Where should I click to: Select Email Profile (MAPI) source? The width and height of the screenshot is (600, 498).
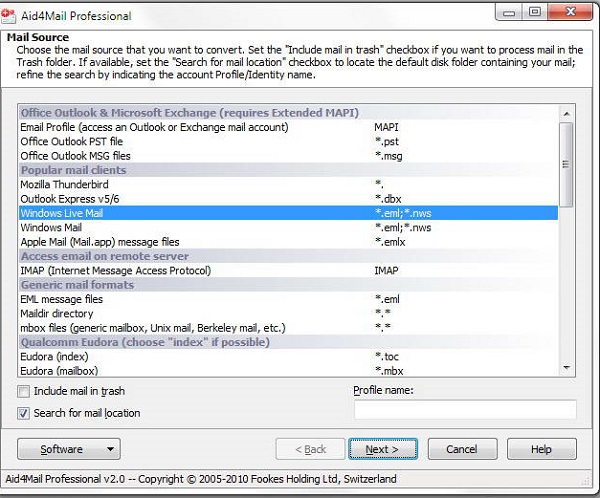click(x=289, y=127)
